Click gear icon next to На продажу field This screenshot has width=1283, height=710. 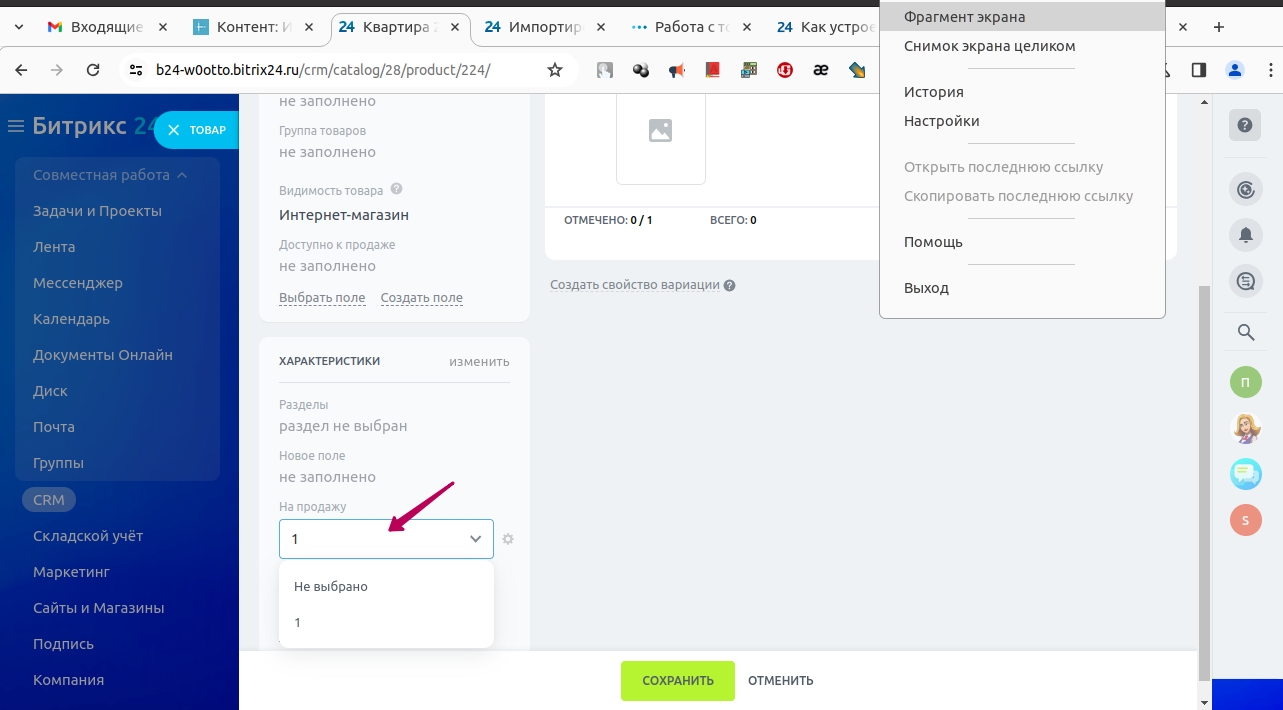tap(508, 539)
